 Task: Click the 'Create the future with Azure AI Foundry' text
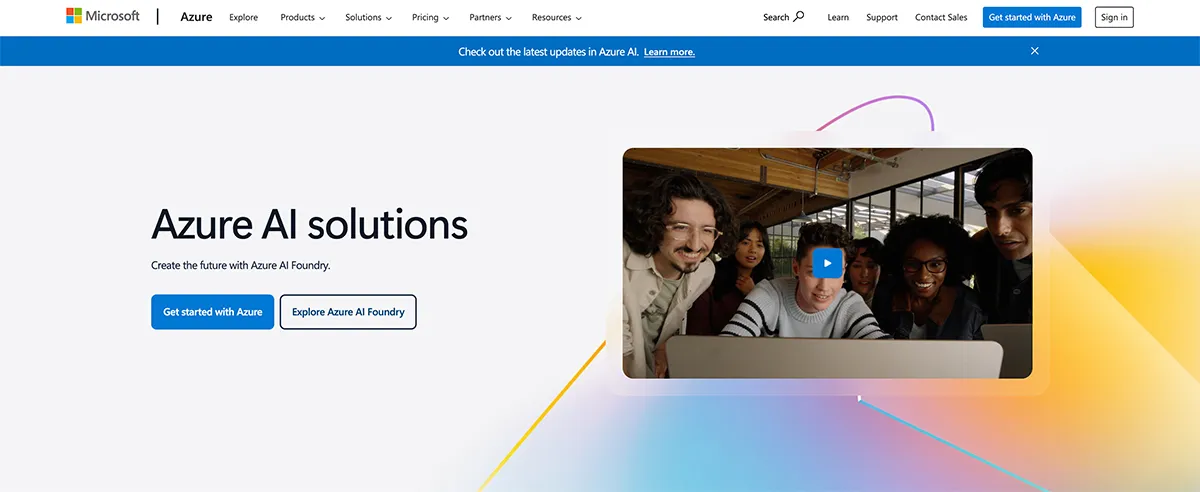point(240,266)
